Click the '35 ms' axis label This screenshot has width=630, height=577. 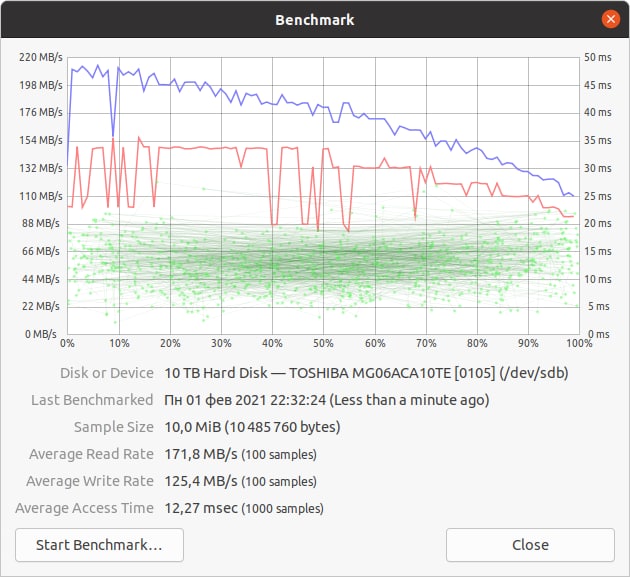598,140
